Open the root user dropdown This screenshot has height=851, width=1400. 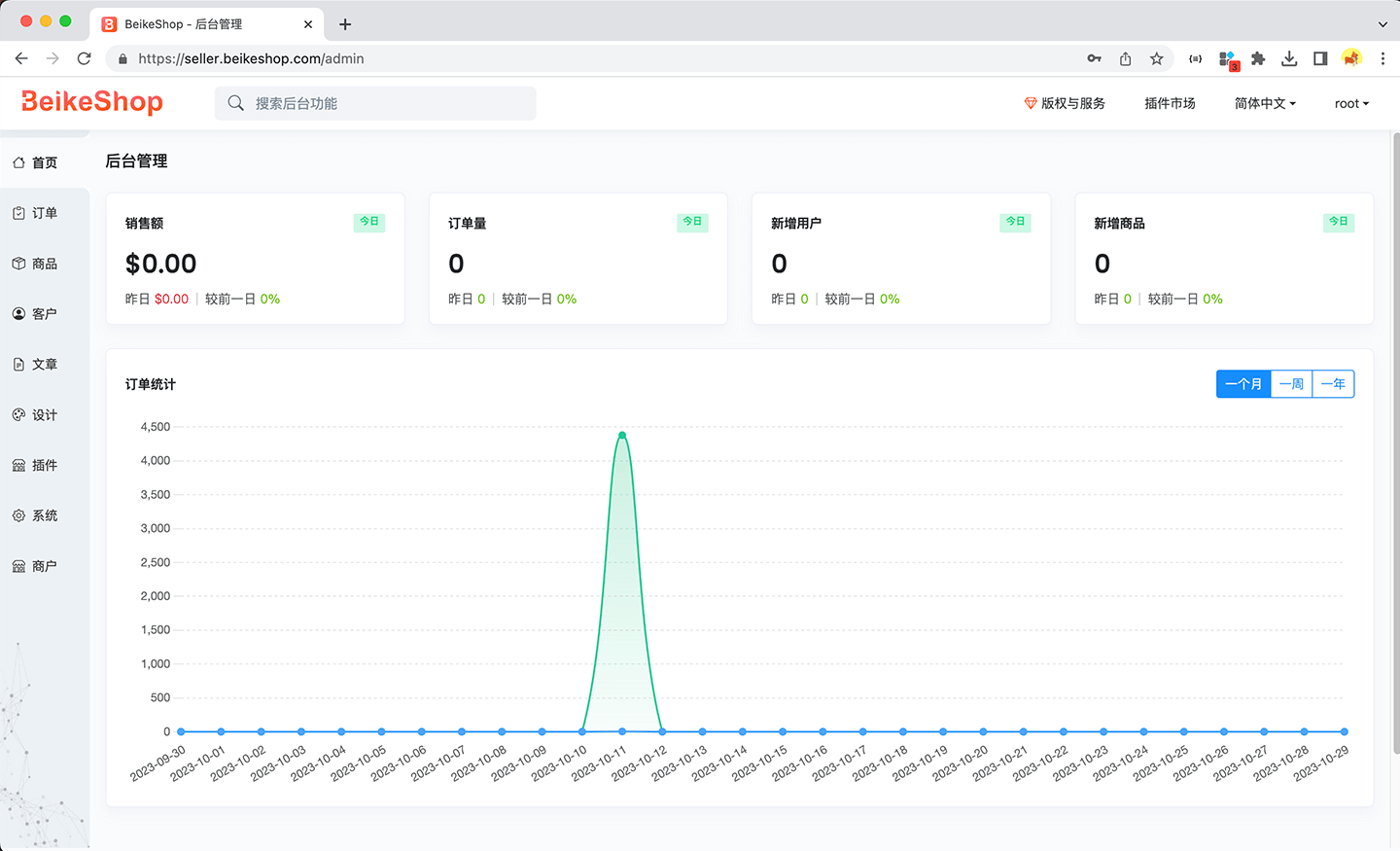coord(1351,103)
